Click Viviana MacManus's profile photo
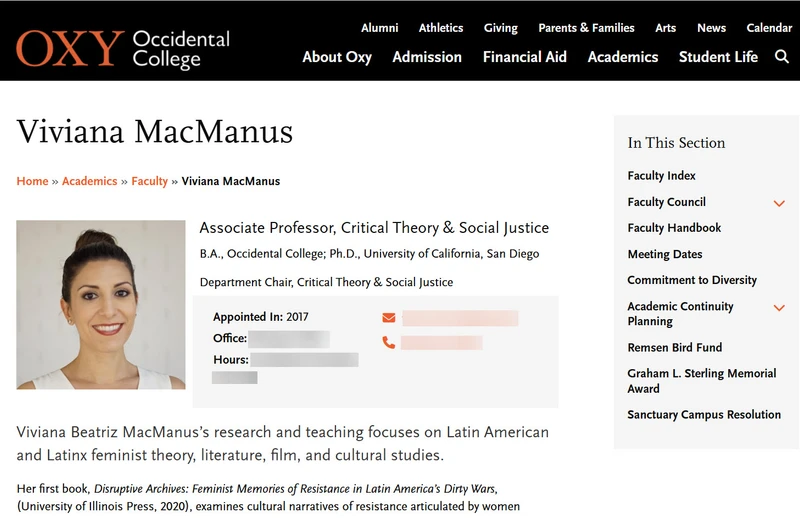This screenshot has width=800, height=518. (101, 305)
